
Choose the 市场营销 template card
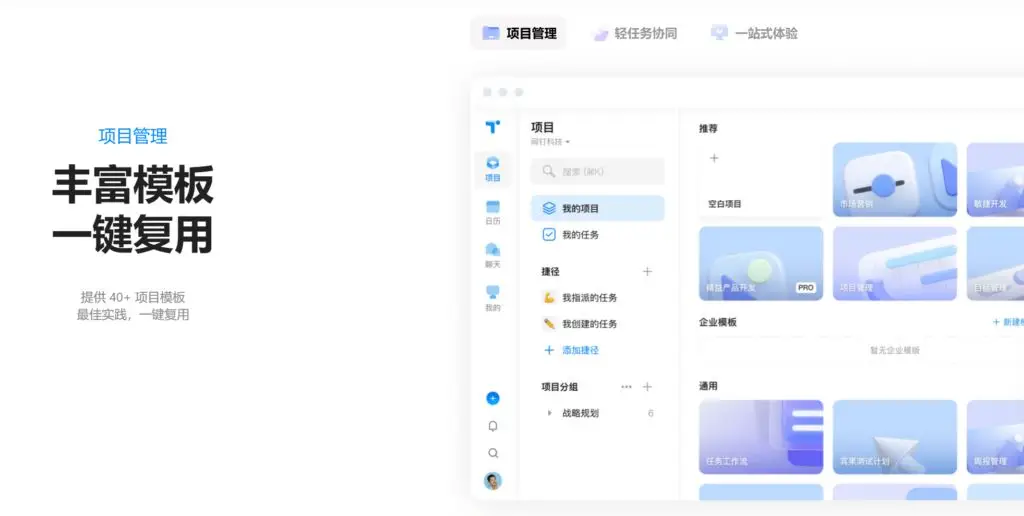pyautogui.click(x=895, y=180)
